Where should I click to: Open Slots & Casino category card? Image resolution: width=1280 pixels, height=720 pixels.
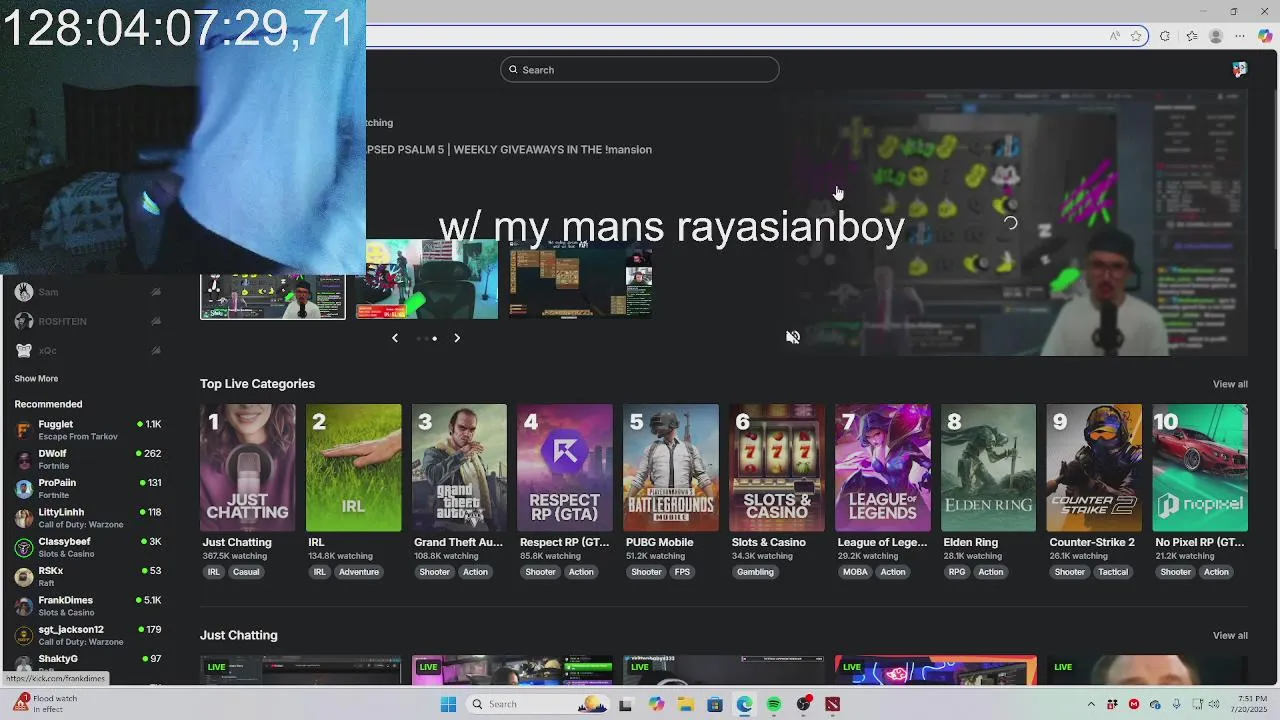777,468
